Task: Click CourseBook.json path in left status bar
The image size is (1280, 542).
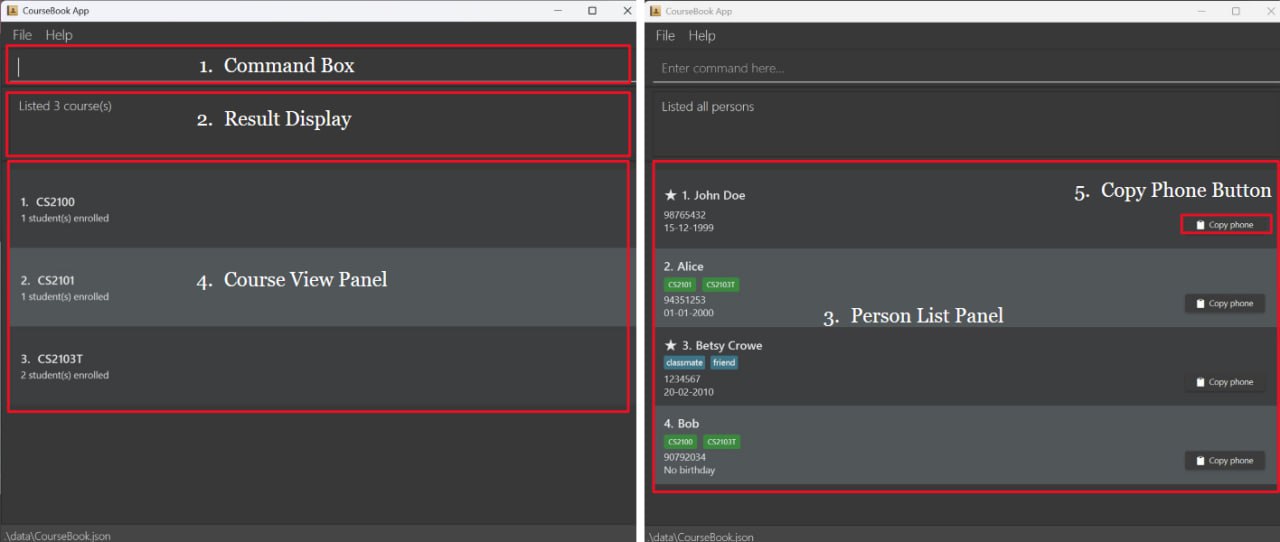Action: (56, 536)
